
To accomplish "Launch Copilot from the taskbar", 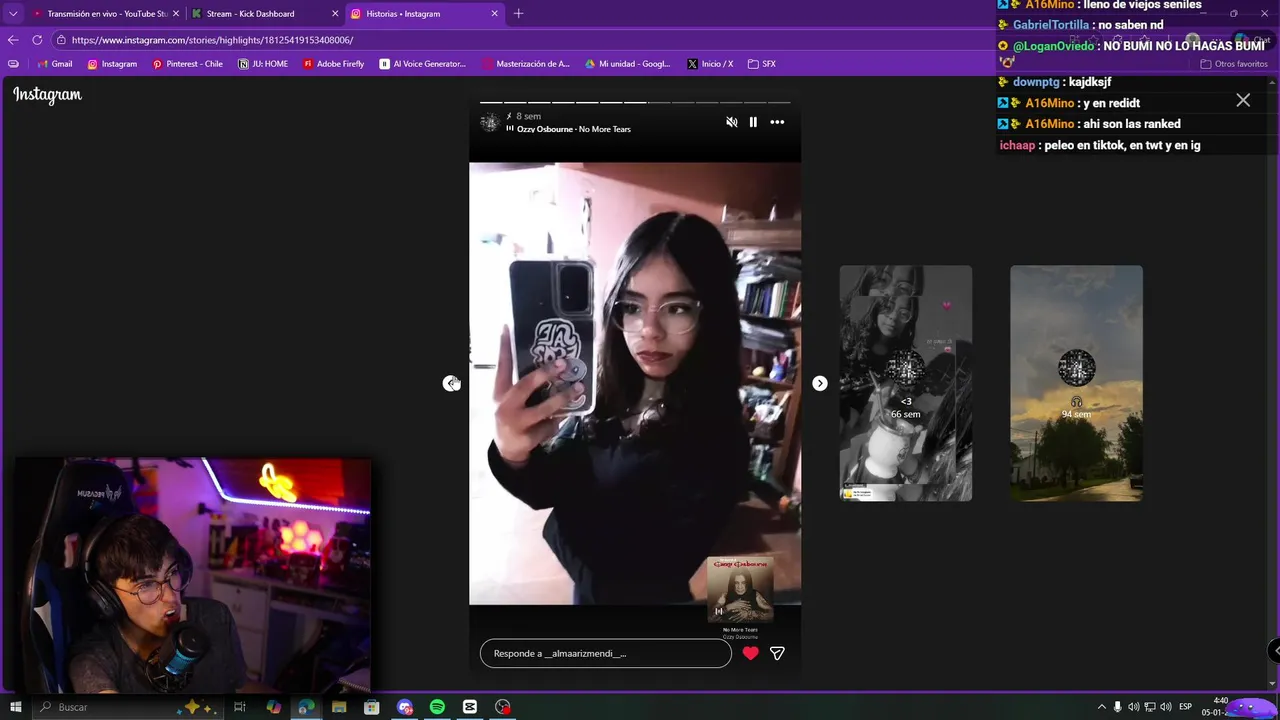I will tap(274, 707).
